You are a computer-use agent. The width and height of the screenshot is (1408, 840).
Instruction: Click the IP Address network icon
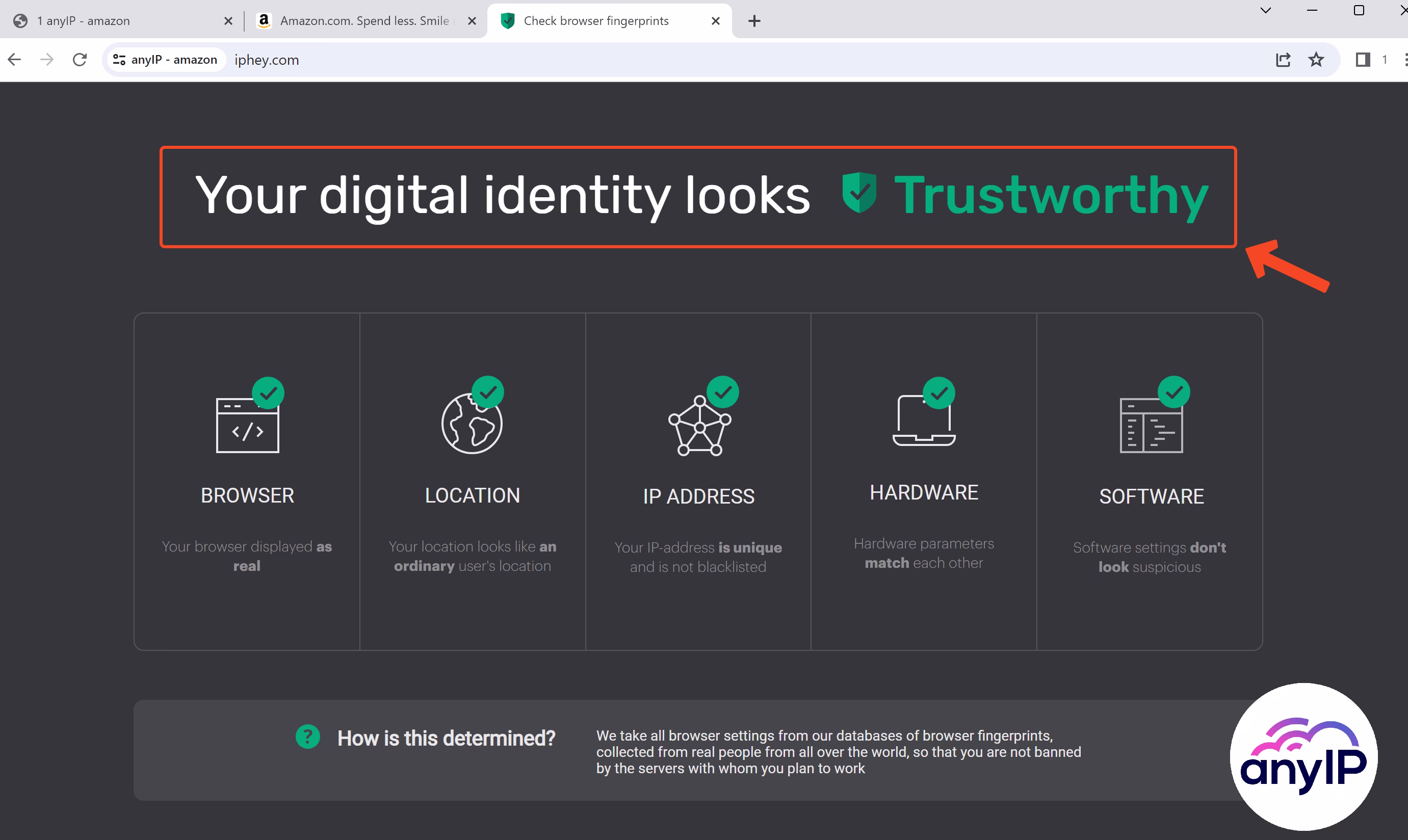pyautogui.click(x=699, y=426)
